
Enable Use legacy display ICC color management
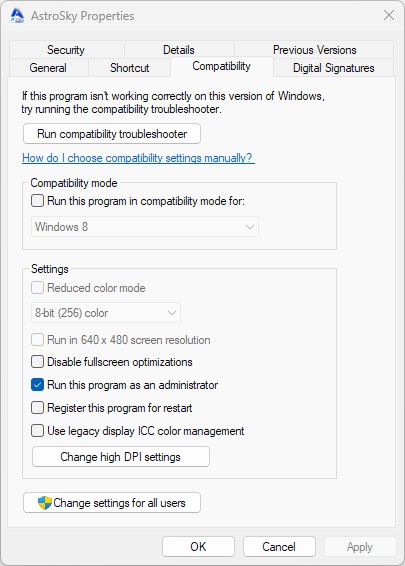tap(38, 431)
